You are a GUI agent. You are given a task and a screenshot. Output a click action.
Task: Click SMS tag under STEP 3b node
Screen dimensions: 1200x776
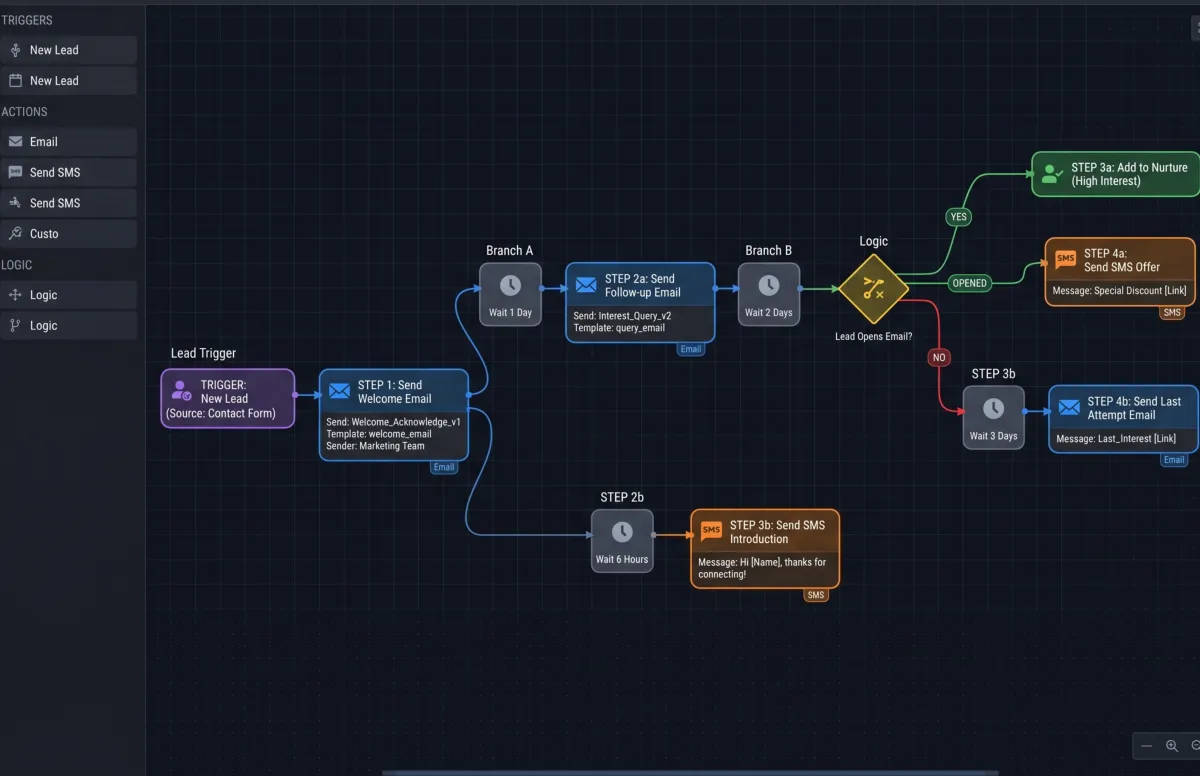click(x=816, y=595)
